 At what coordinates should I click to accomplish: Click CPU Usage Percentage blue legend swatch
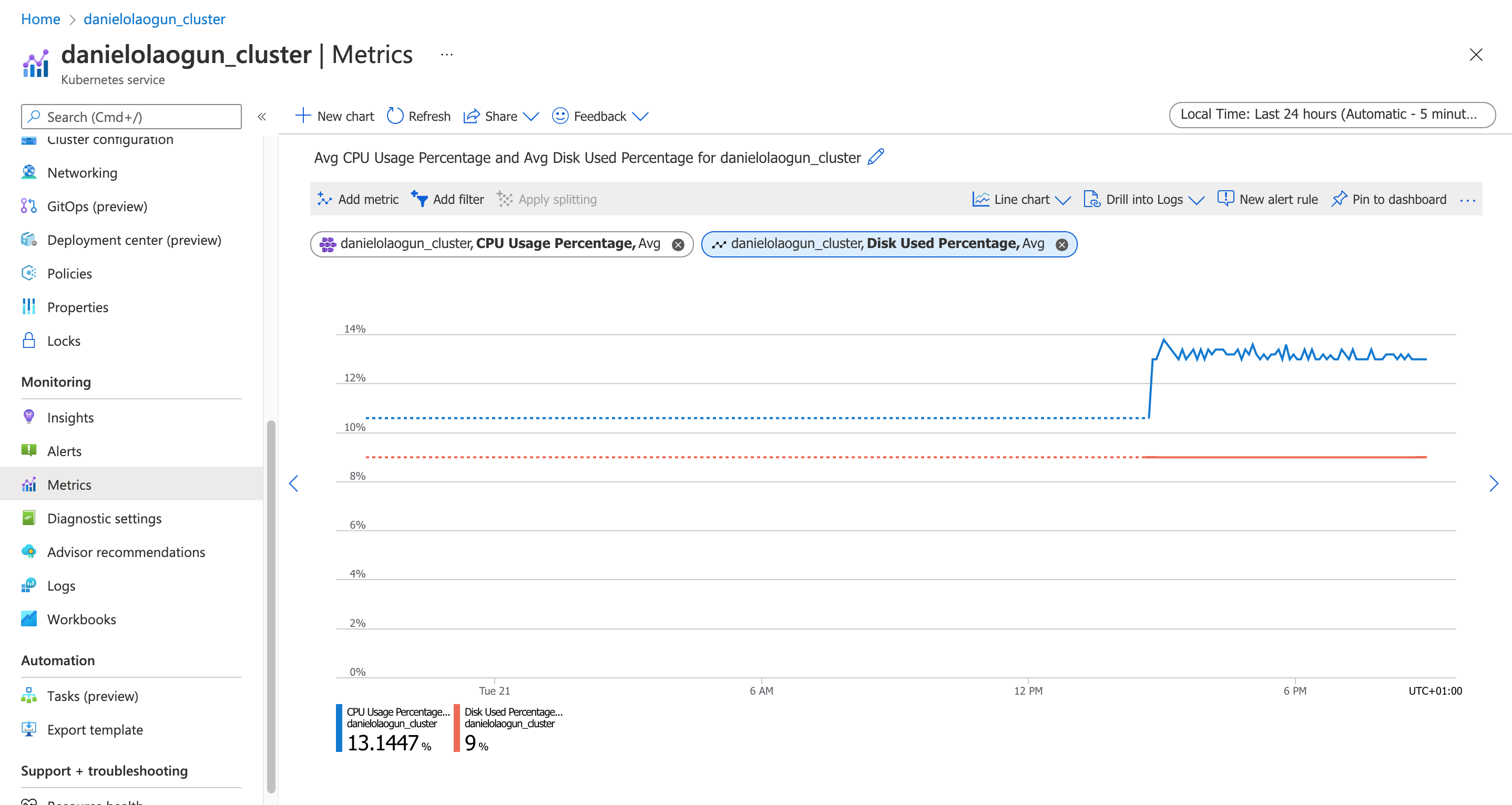[x=339, y=728]
